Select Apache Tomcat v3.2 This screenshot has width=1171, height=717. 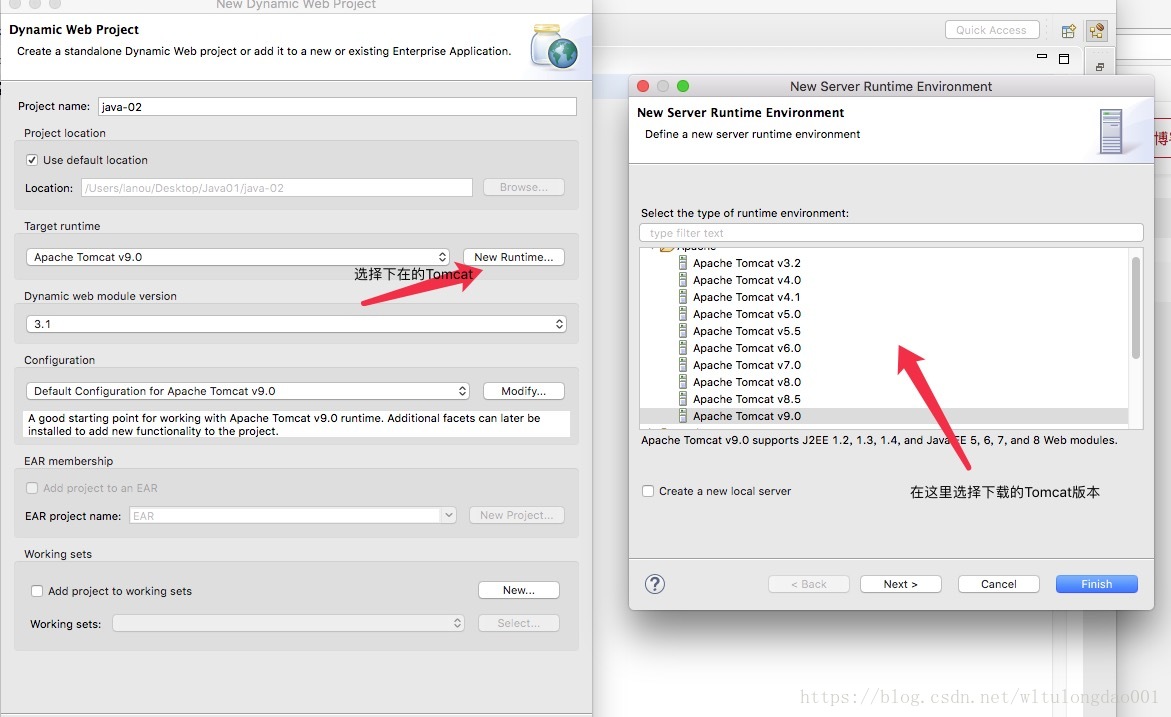point(747,263)
